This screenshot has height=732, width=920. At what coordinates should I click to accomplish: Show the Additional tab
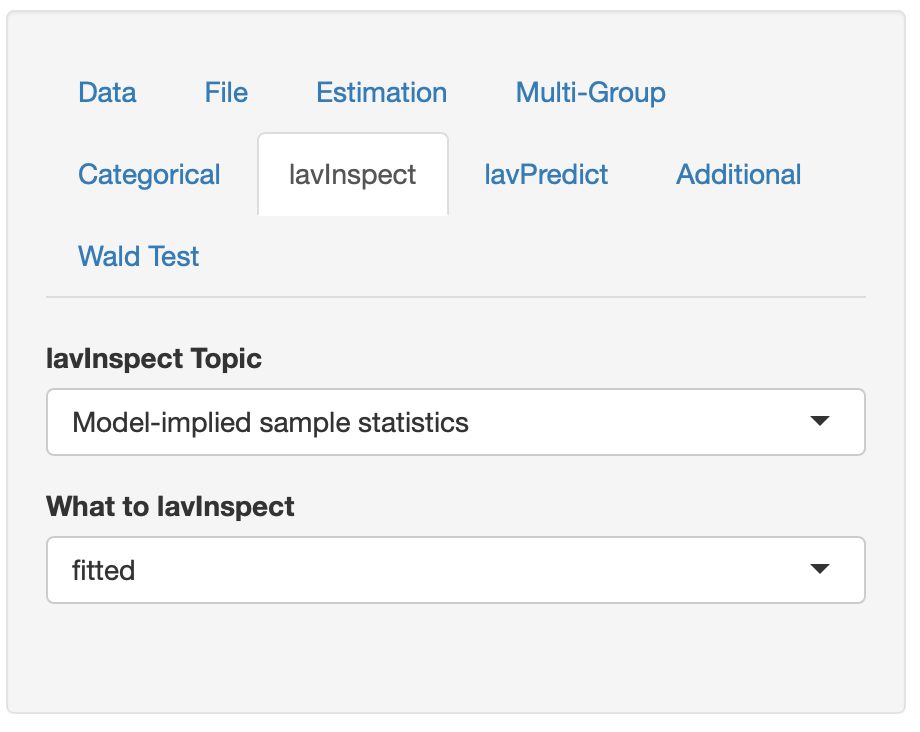tap(738, 175)
